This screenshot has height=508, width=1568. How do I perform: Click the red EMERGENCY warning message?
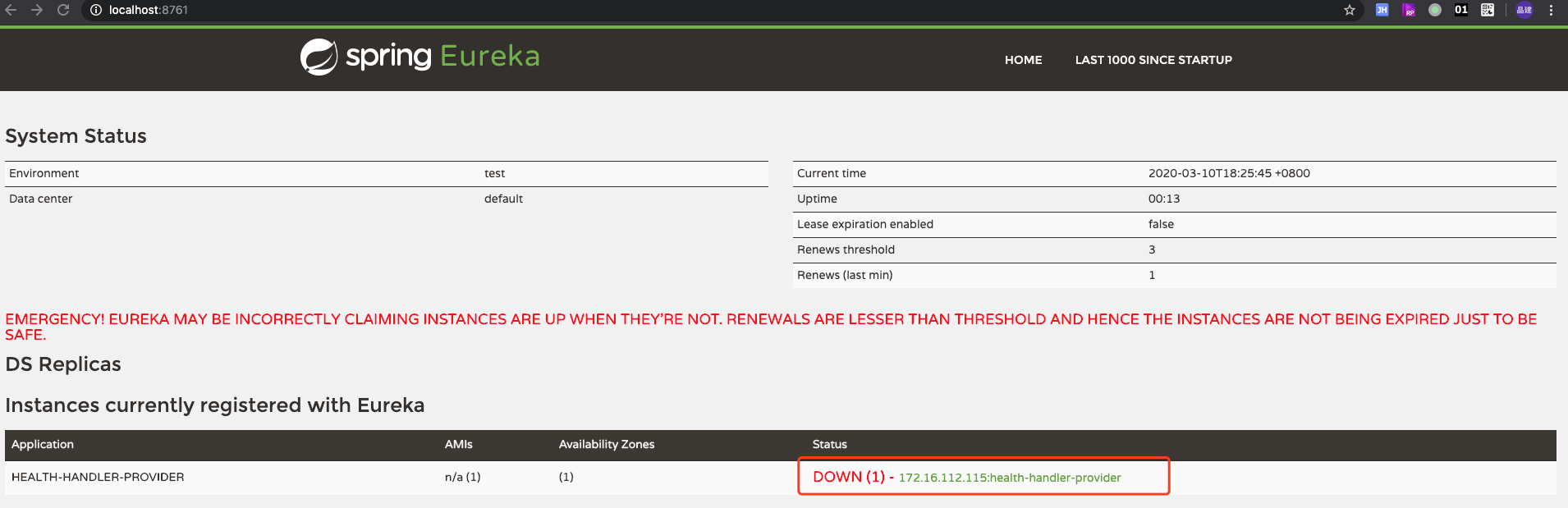point(771,327)
